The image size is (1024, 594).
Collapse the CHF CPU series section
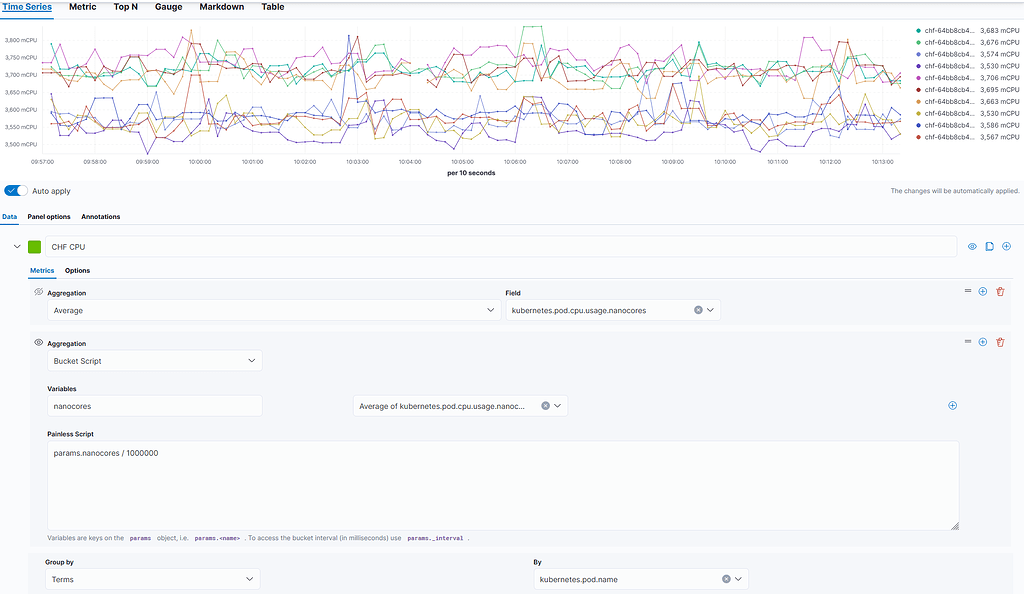point(17,247)
